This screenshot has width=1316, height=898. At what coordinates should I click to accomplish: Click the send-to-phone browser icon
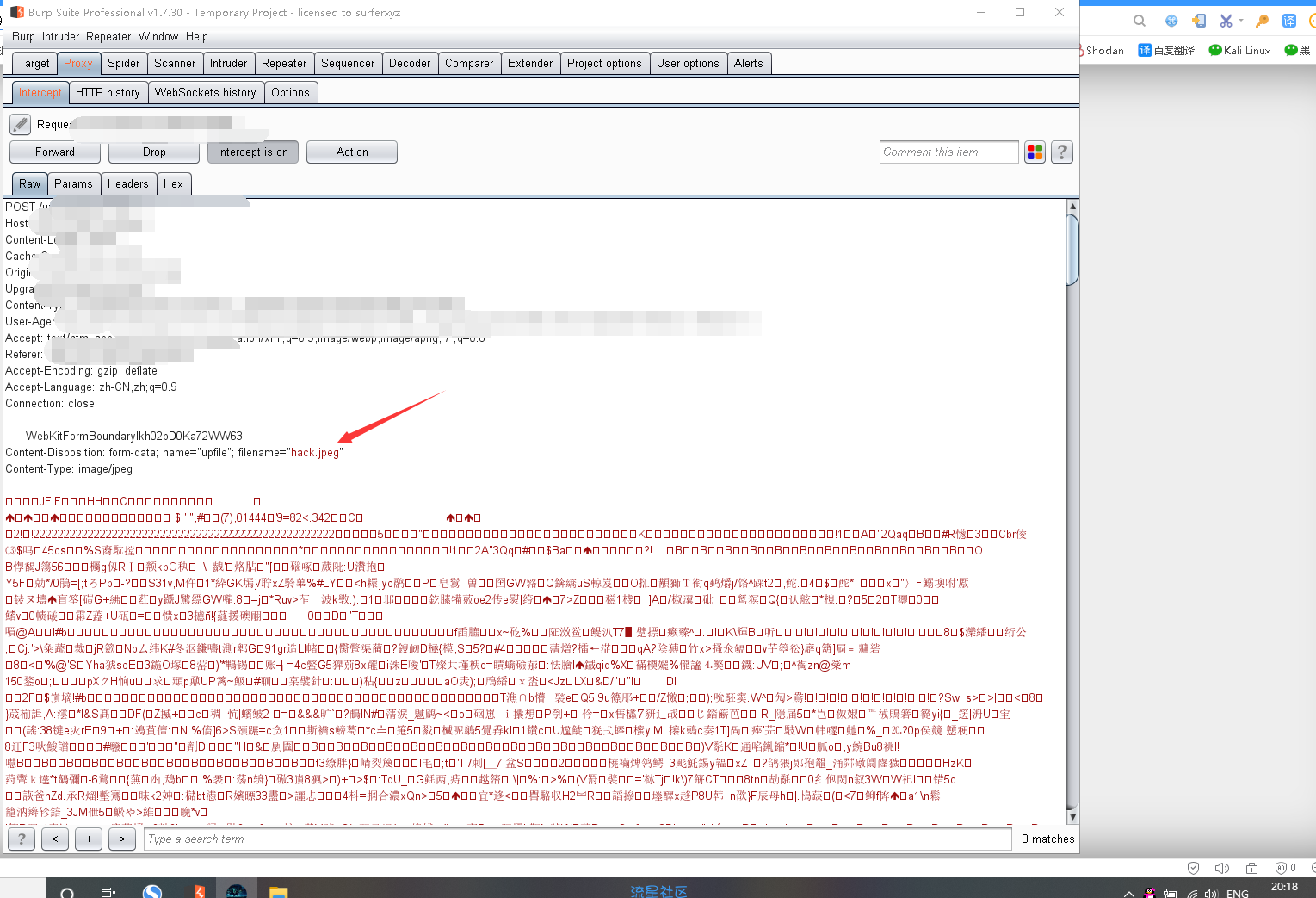tap(1198, 21)
